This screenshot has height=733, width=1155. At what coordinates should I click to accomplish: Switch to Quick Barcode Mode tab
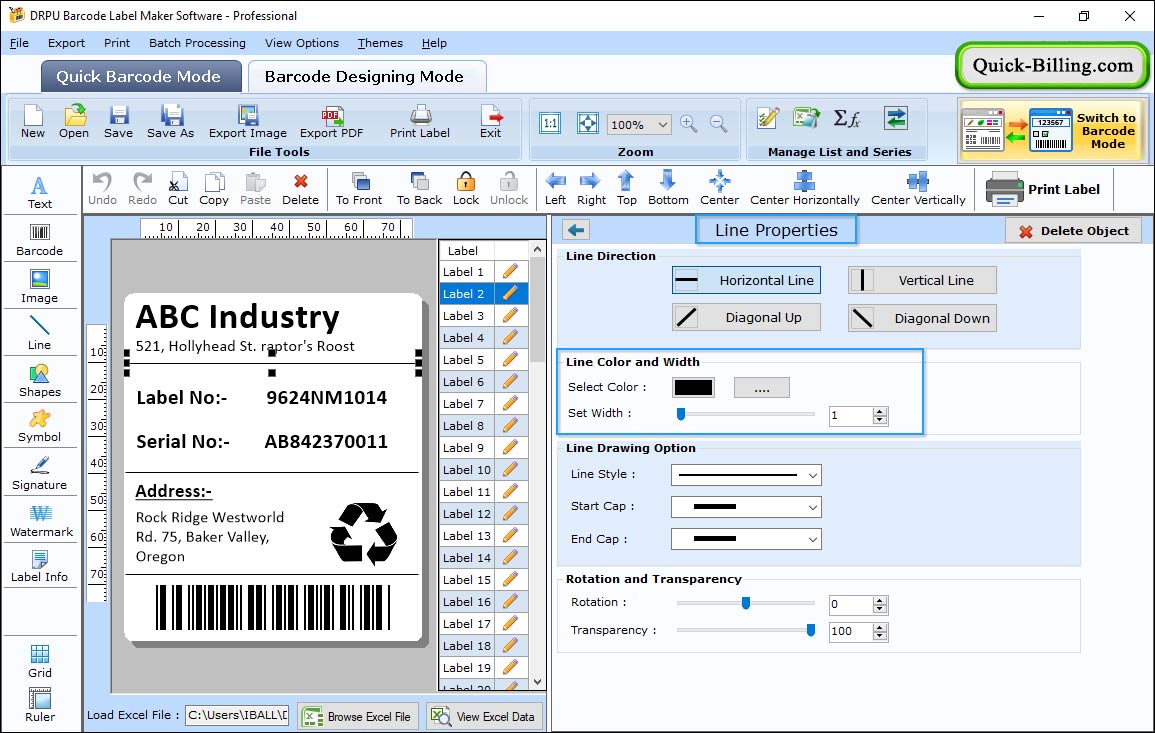[x=140, y=77]
